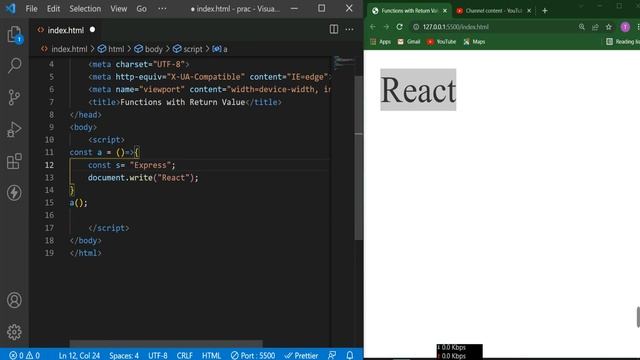
Task: Open the Accounts menu icon
Action: (14, 300)
